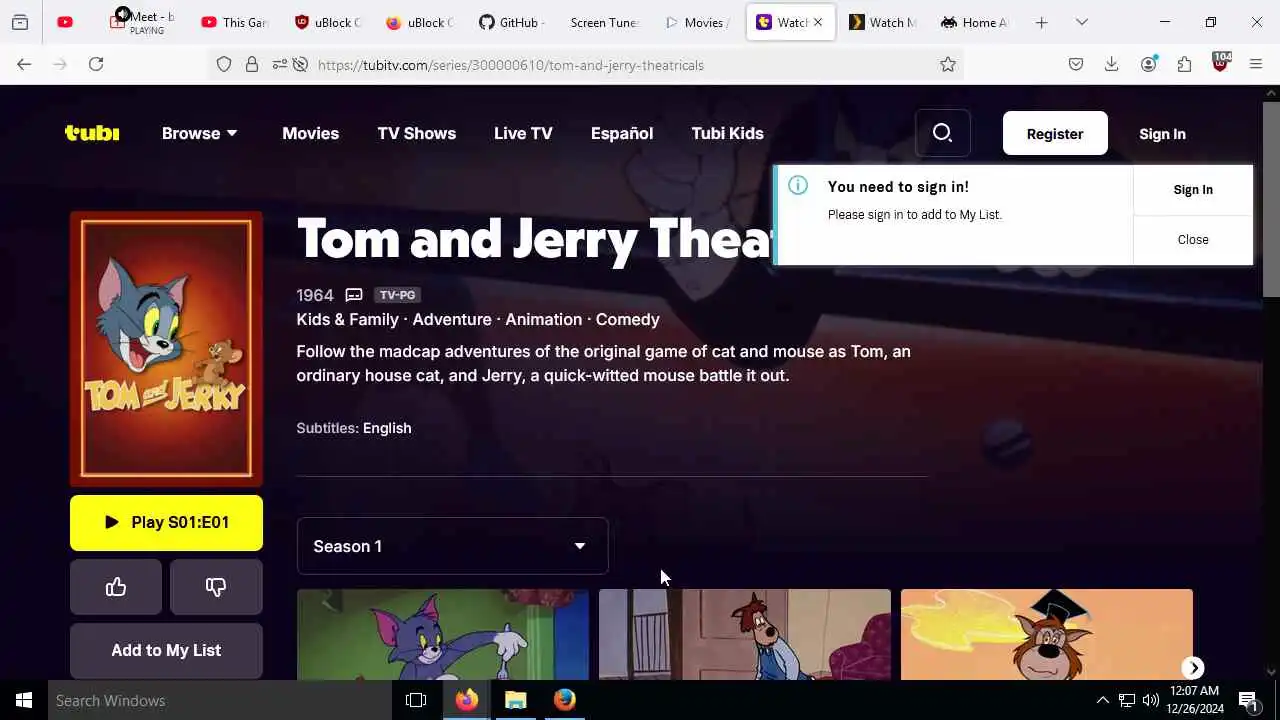Close the sign-in notification popup

tap(1193, 239)
